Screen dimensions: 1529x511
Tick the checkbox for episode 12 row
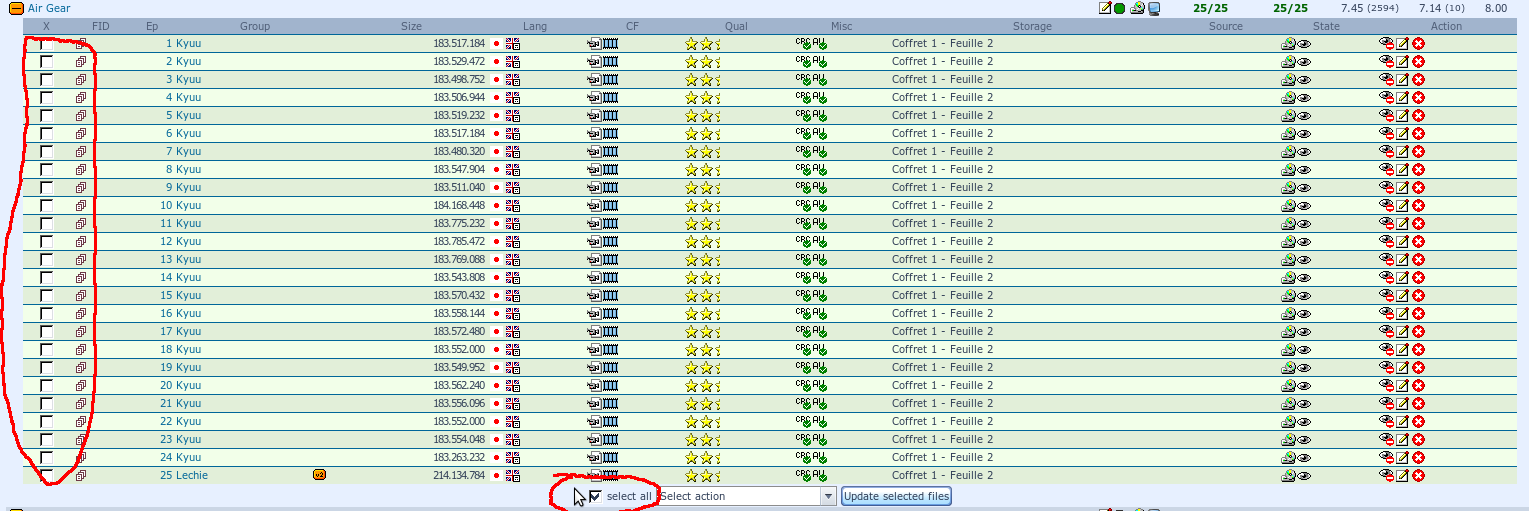[46, 242]
